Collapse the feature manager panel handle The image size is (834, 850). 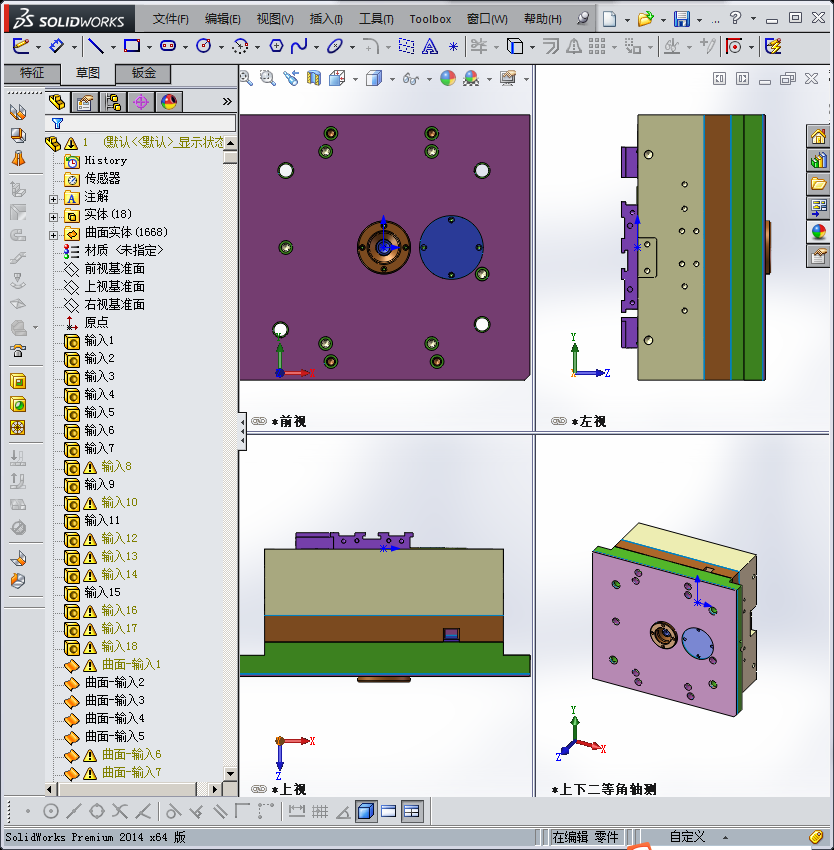pos(242,432)
